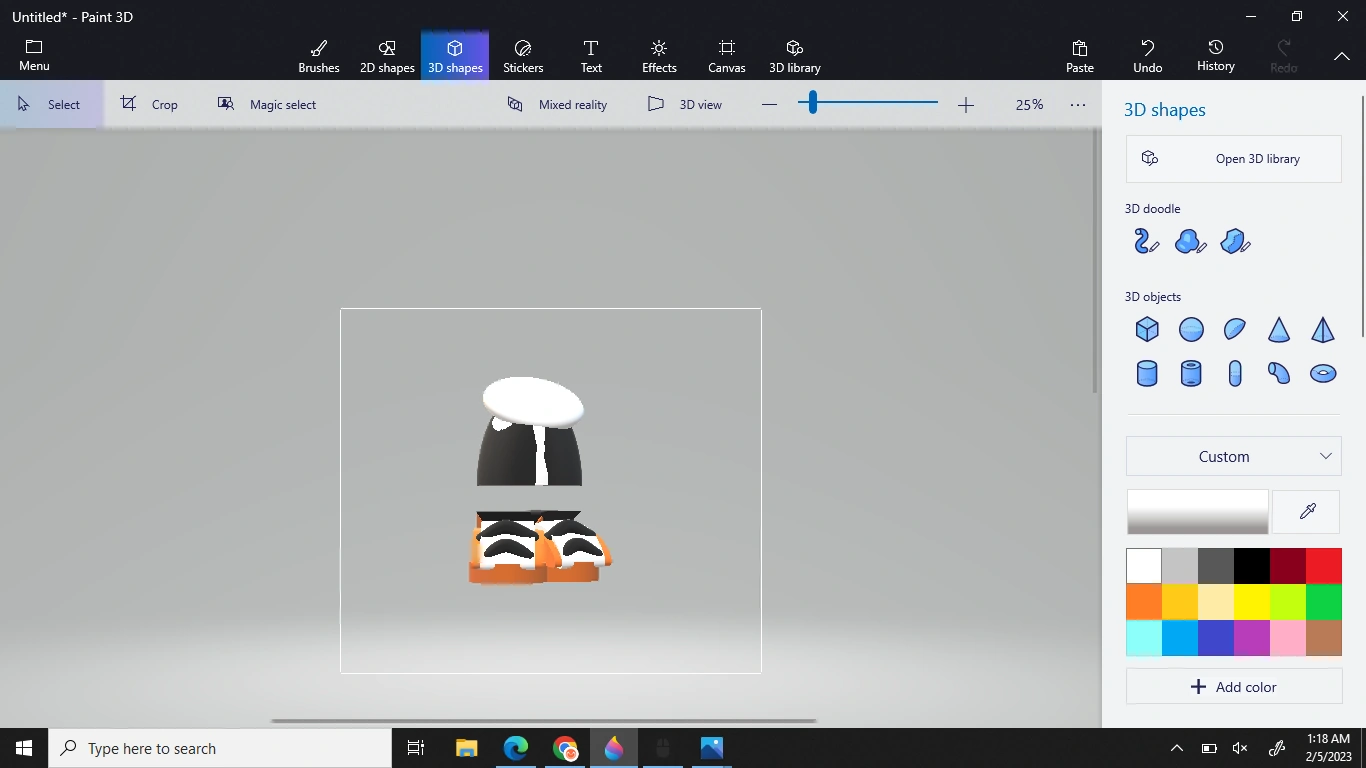1366x768 pixels.
Task: Select the sphere 3D object
Action: (x=1191, y=329)
